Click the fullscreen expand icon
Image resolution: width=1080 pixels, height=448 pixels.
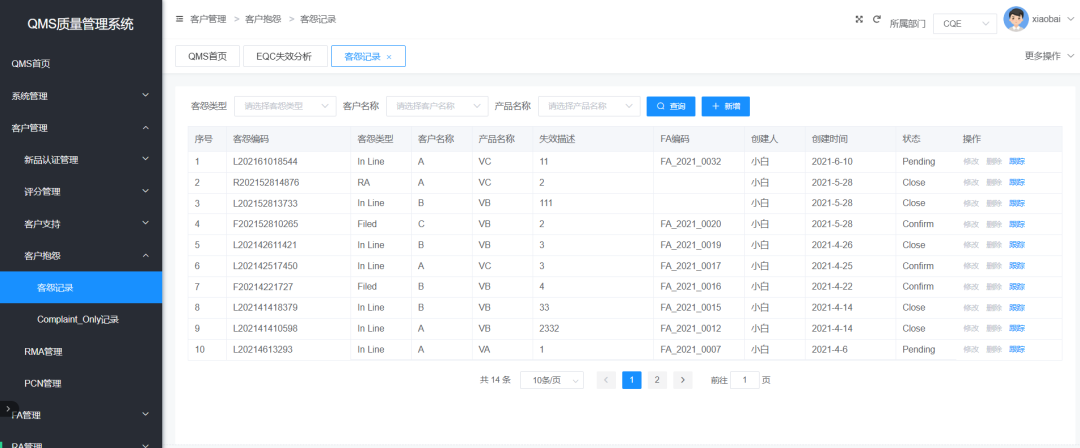click(859, 19)
